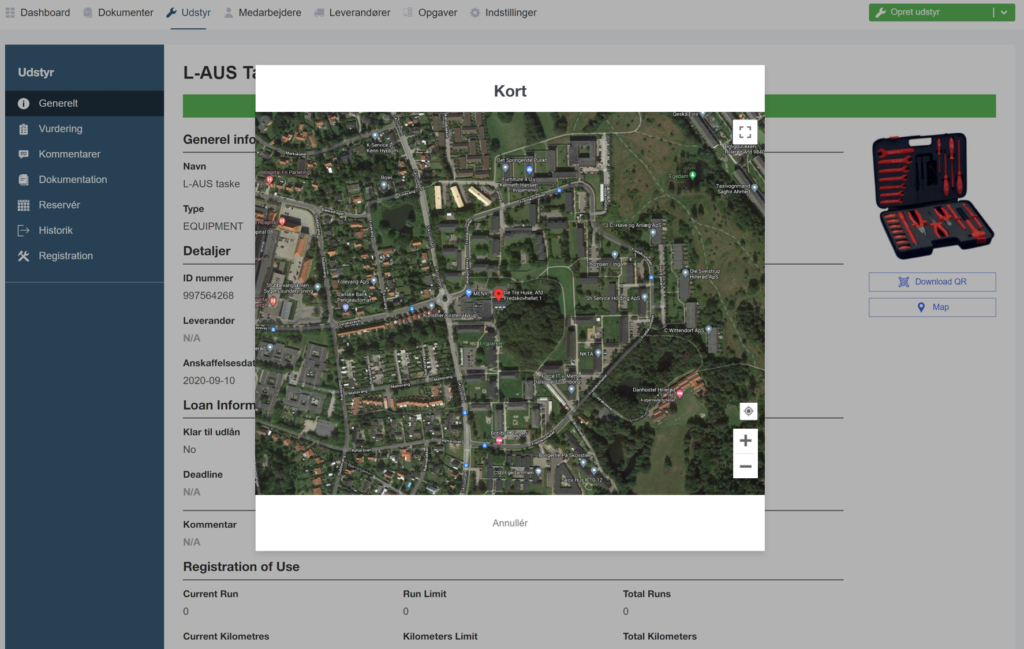
Task: Zoom in on the map
Action: pos(745,441)
